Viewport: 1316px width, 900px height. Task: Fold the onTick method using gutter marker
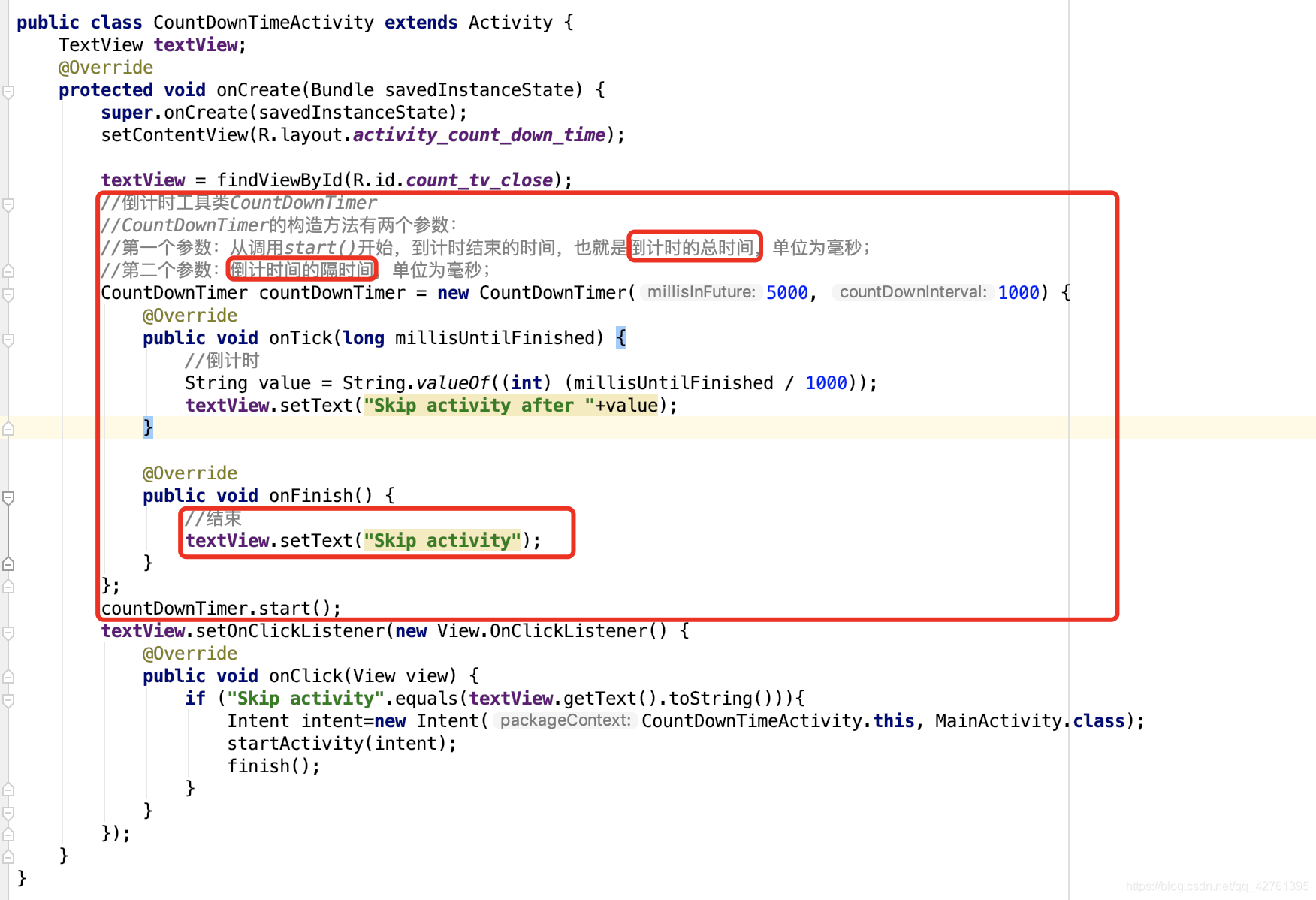[x=8, y=340]
